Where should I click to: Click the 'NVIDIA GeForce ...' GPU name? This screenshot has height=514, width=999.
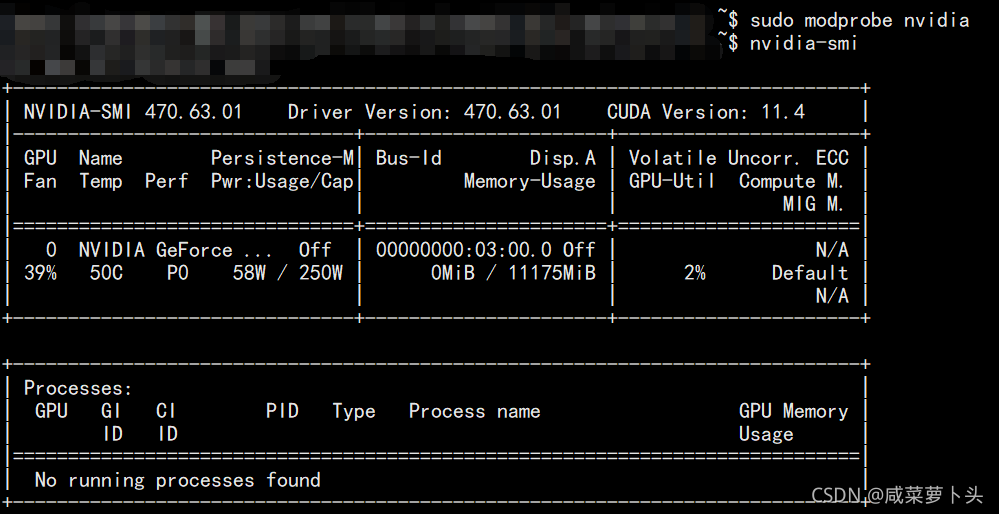(x=175, y=250)
